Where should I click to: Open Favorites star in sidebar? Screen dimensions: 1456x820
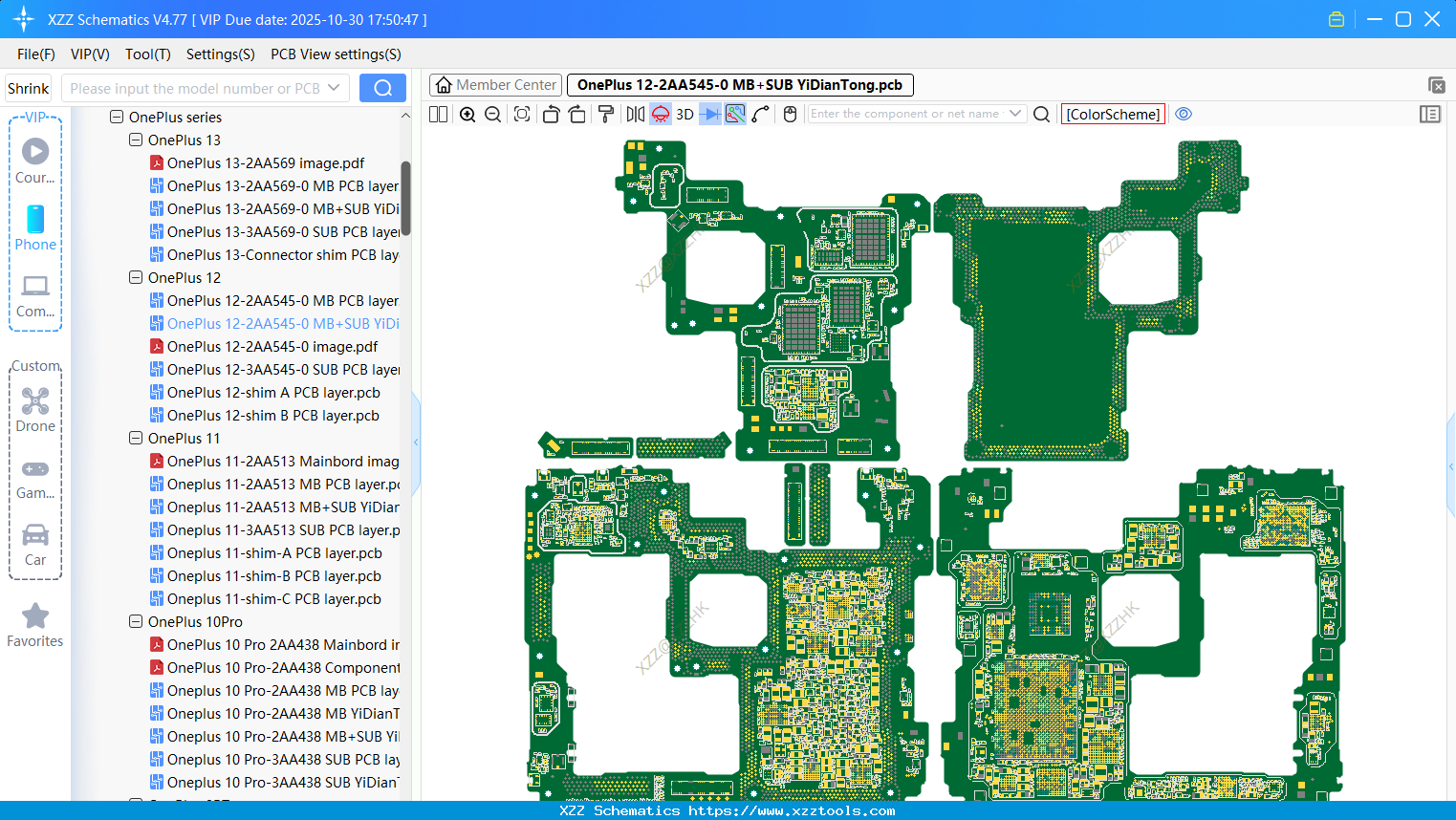(x=35, y=625)
